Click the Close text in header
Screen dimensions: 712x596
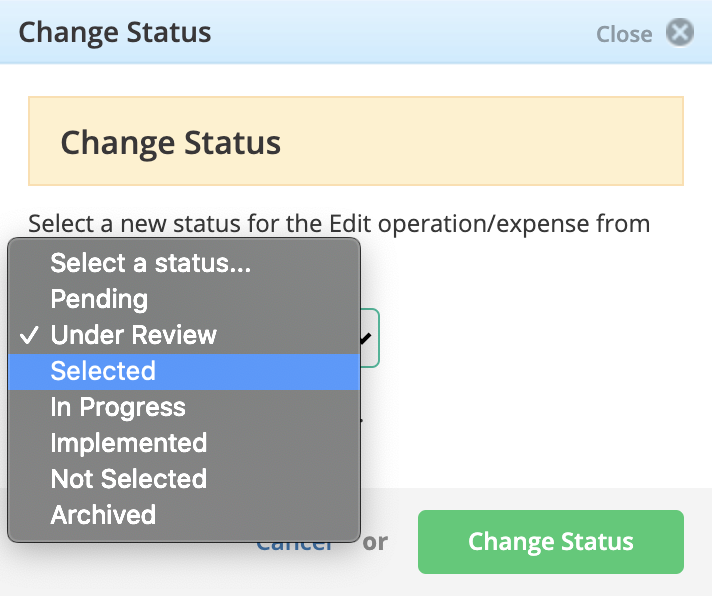pyautogui.click(x=624, y=34)
